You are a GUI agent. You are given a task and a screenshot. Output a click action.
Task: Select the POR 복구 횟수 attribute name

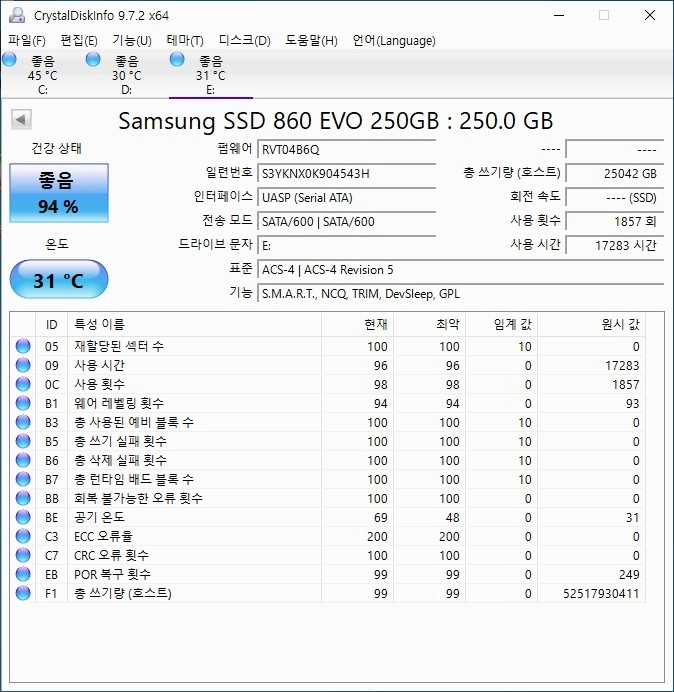tap(112, 574)
